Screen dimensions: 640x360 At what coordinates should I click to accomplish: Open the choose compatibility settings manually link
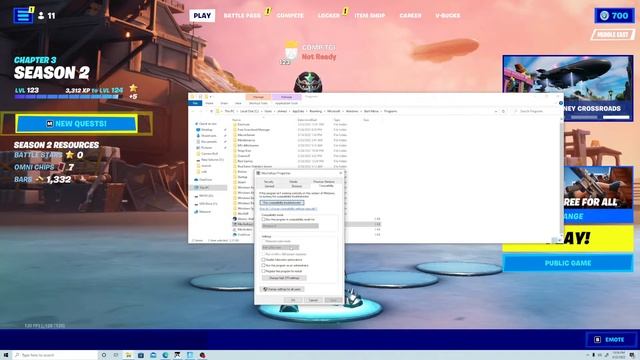288,209
